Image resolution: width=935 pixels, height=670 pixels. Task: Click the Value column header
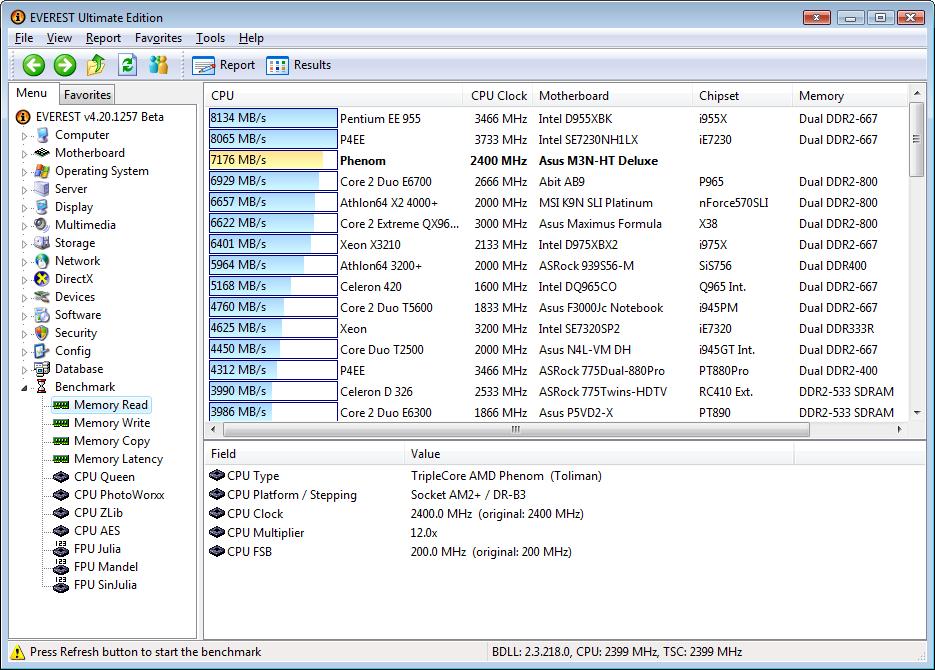point(599,454)
